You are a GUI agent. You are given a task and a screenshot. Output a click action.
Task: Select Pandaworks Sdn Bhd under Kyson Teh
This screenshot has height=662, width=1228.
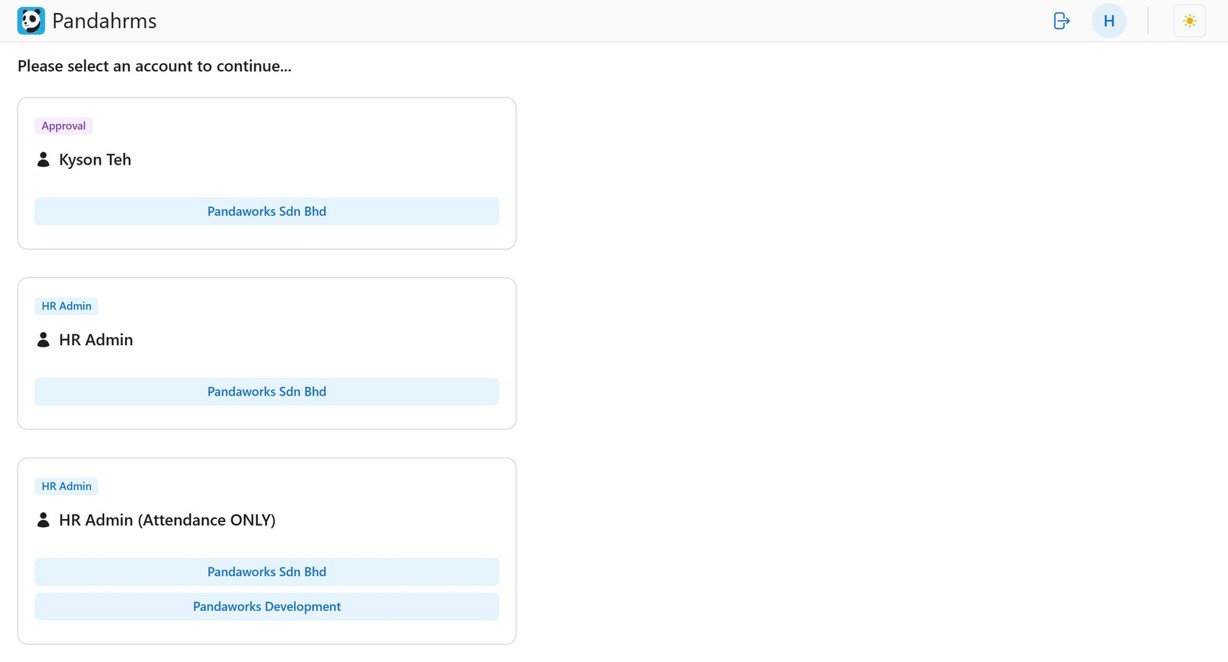(x=266, y=211)
